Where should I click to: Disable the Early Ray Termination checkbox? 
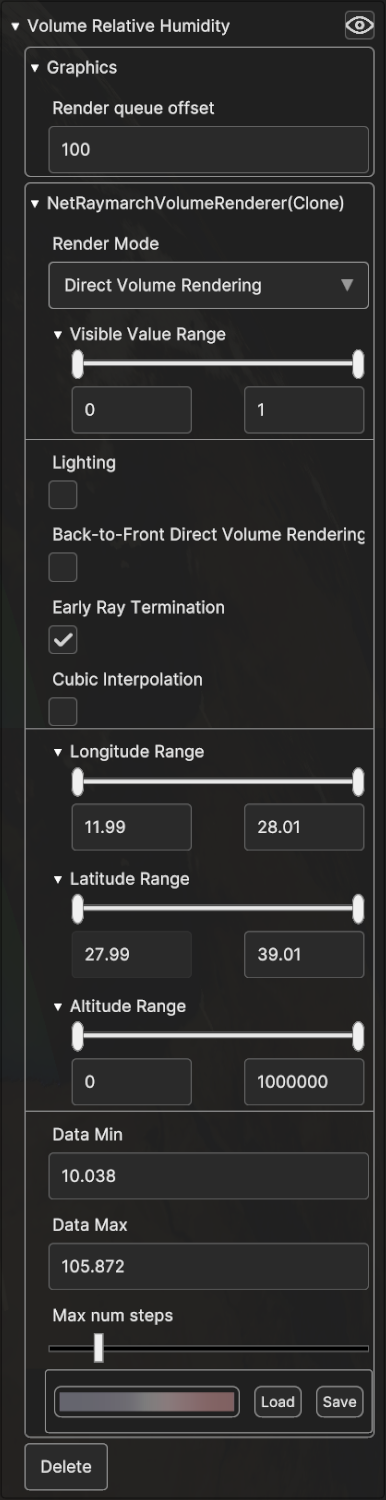click(x=63, y=640)
